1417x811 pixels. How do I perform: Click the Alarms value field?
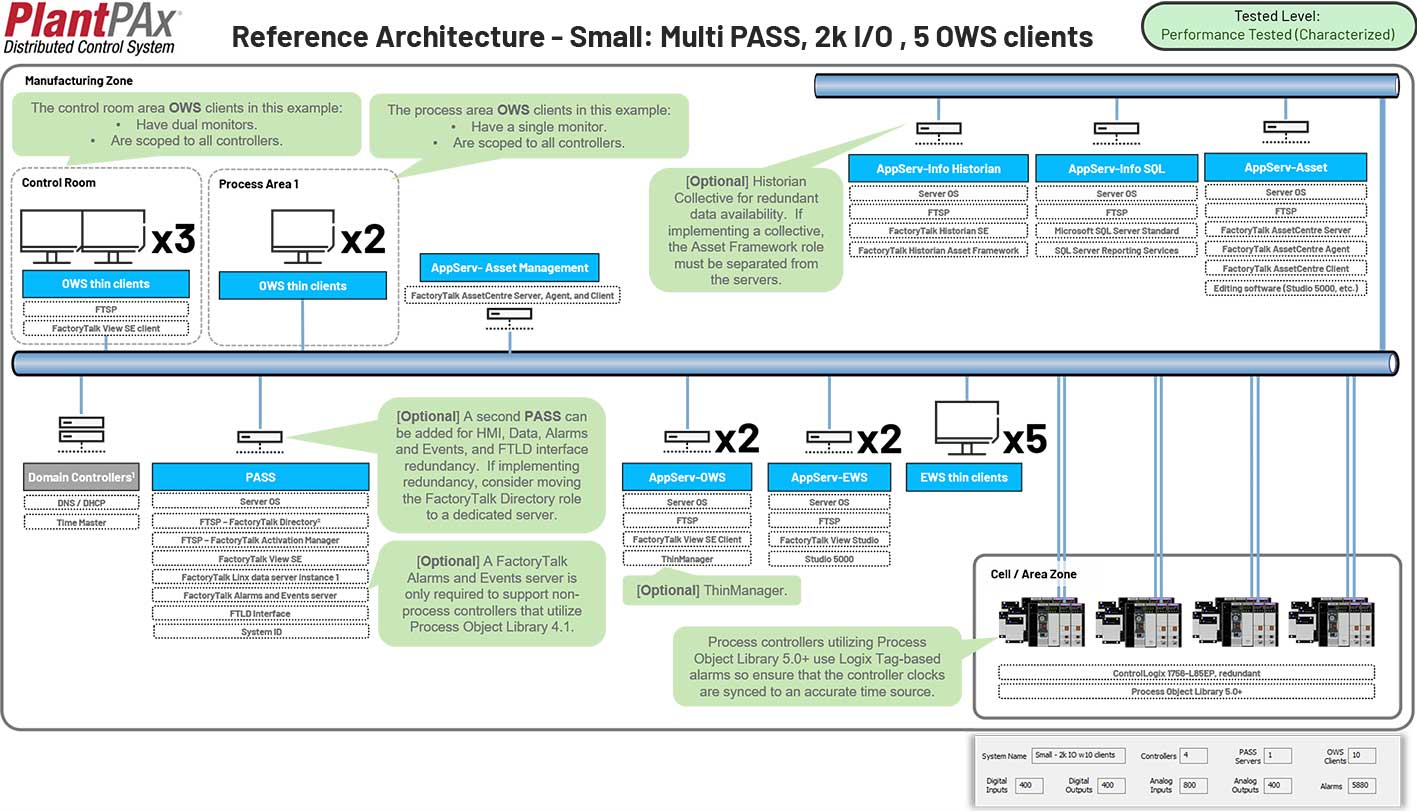click(1362, 786)
